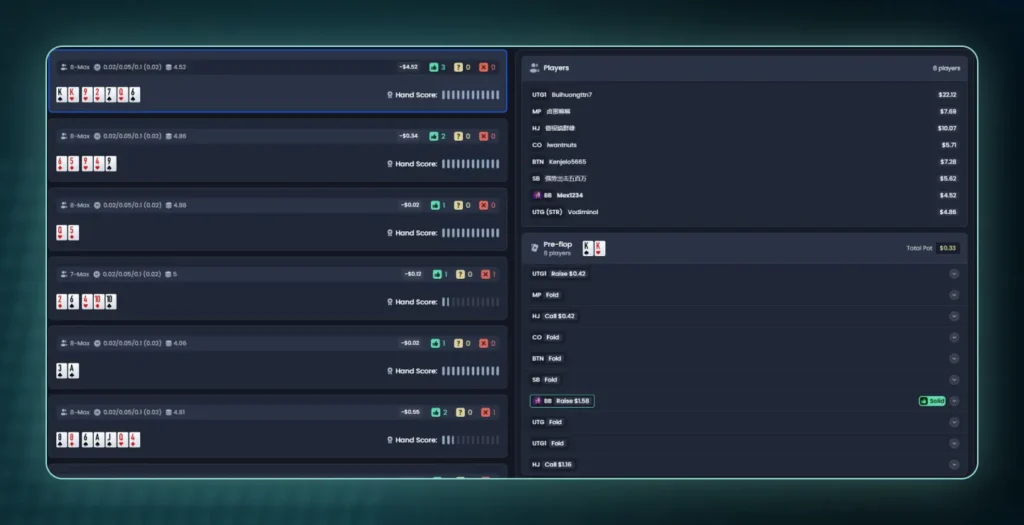Click red X icon in the -$0.12 hand
Viewport: 1024px width, 525px height.
click(485, 274)
